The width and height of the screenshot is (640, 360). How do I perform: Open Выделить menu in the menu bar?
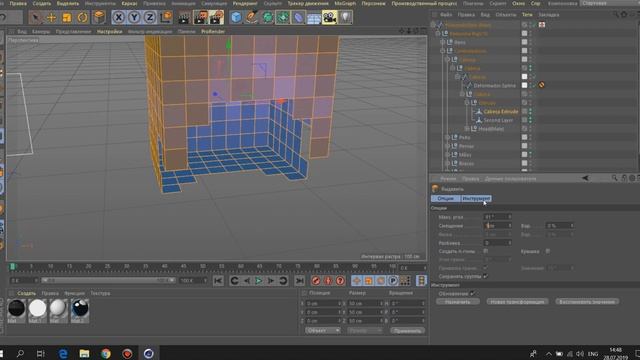tap(68, 3)
